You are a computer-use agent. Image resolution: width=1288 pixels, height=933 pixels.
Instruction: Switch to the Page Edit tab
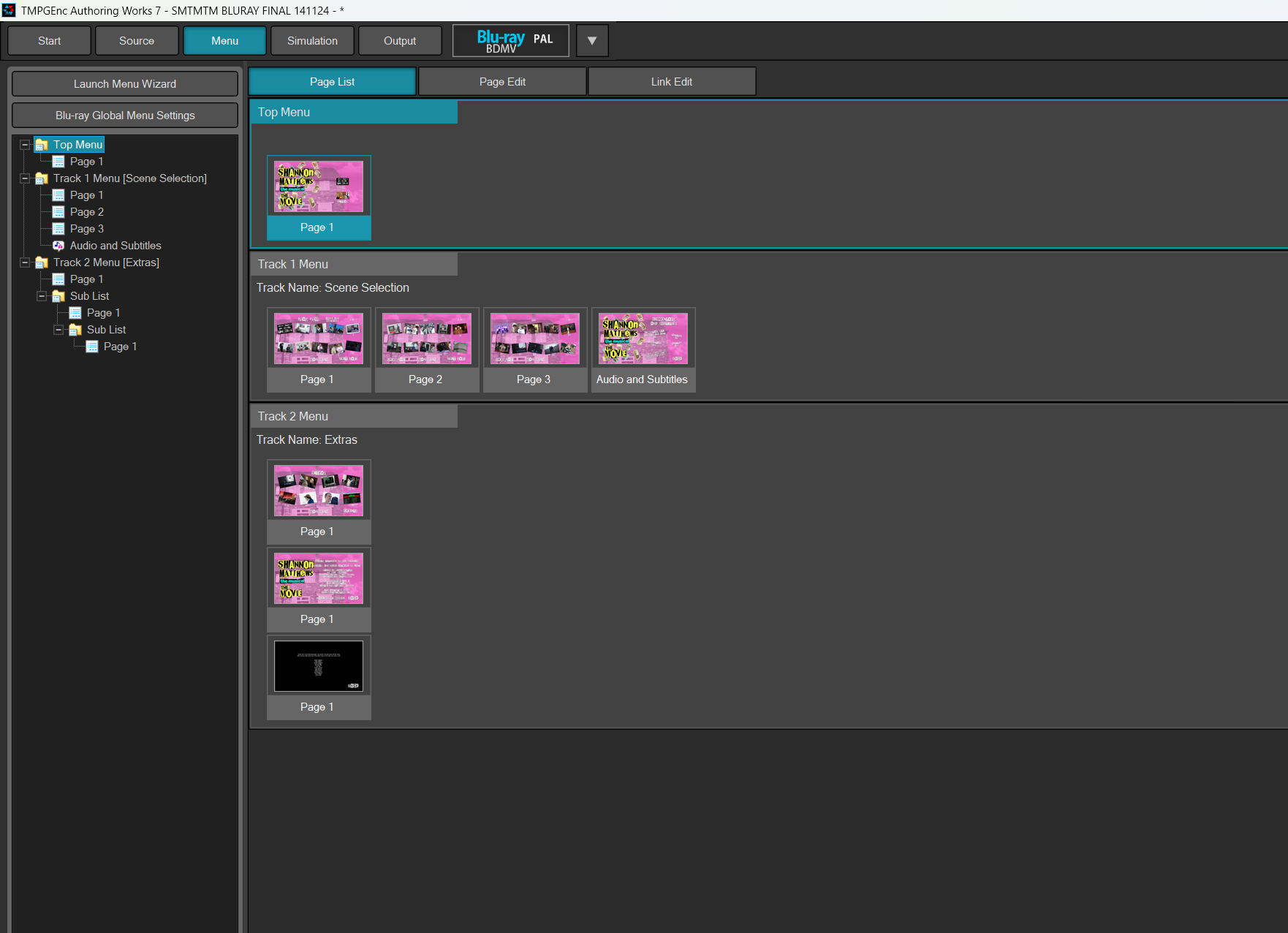(x=502, y=82)
